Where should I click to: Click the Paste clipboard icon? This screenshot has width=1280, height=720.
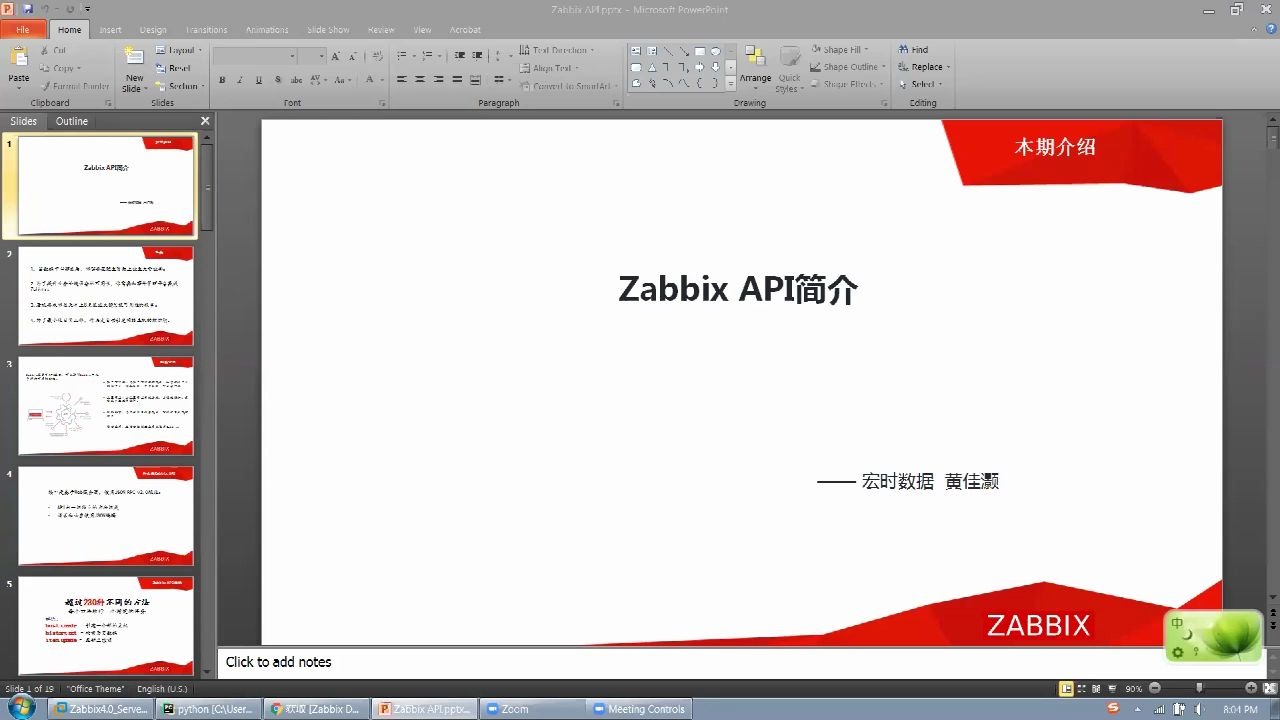[19, 58]
